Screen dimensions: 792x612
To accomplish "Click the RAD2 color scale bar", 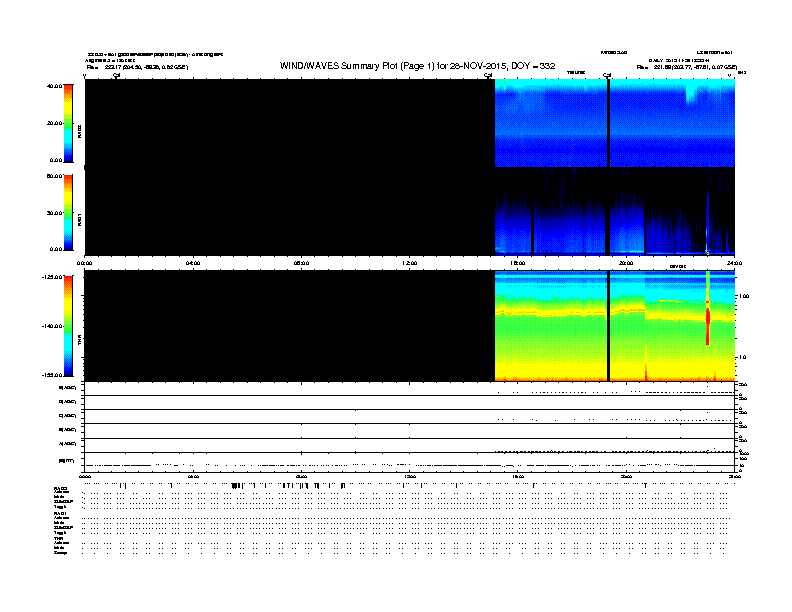I will (68, 123).
